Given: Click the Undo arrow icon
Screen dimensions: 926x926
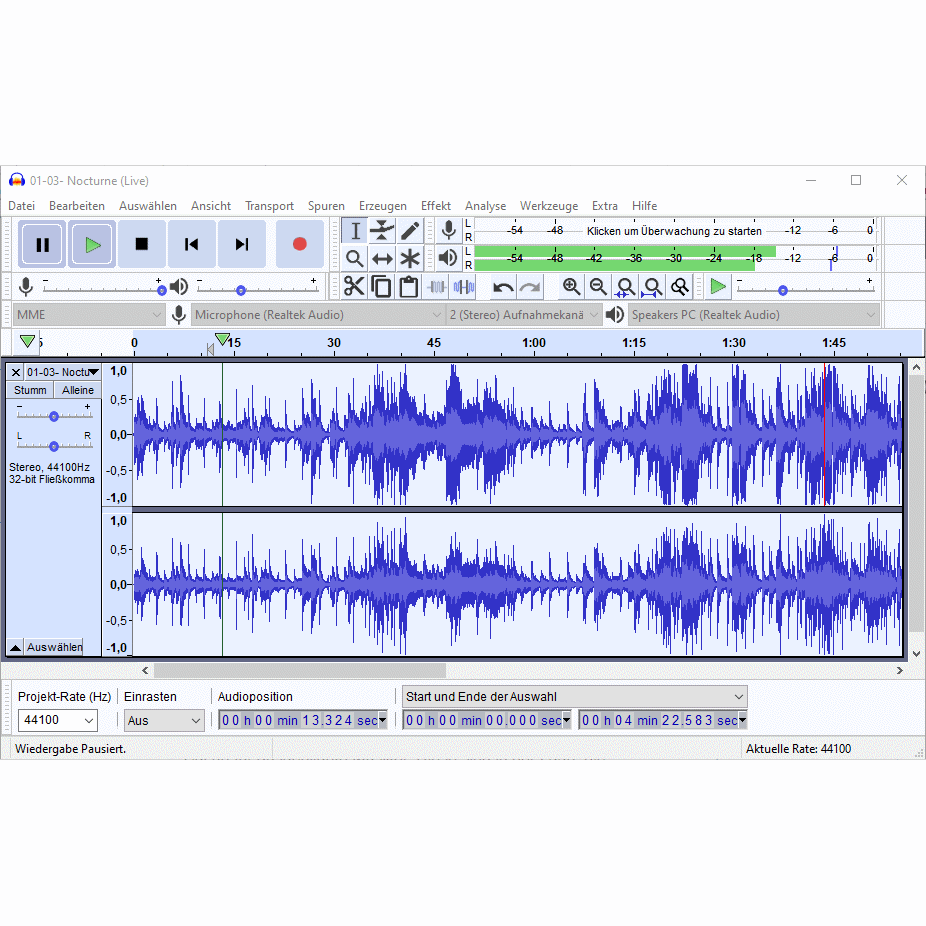Looking at the screenshot, I should coord(503,287).
